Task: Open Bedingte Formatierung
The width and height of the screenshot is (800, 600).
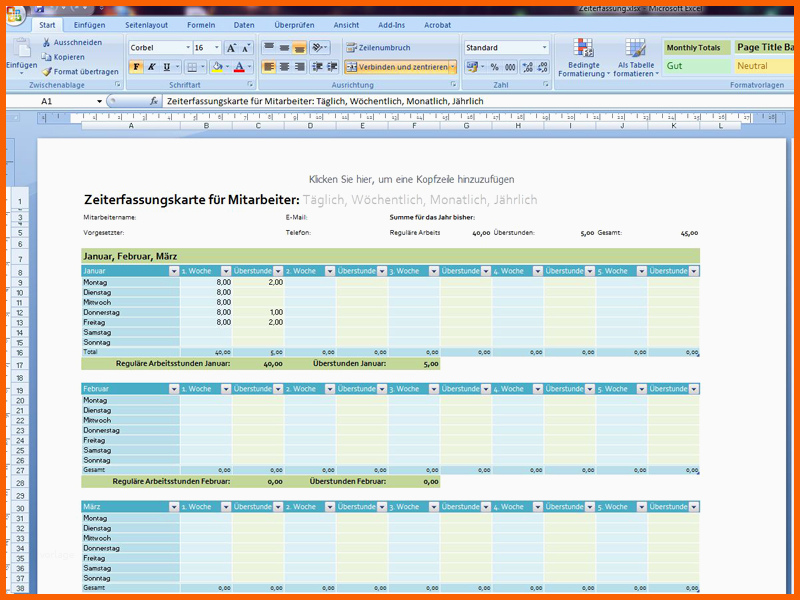Action: (583, 50)
